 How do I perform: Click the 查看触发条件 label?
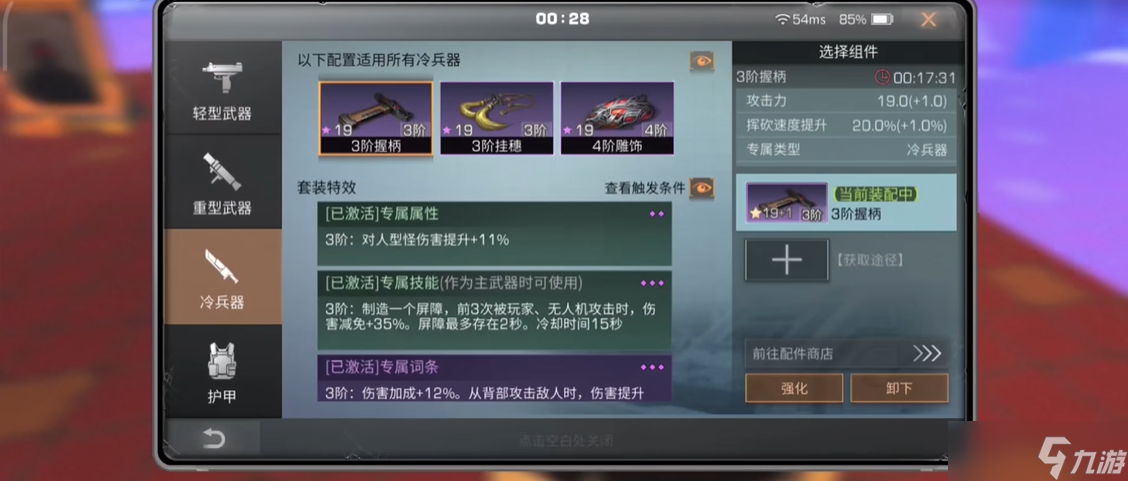[x=645, y=188]
